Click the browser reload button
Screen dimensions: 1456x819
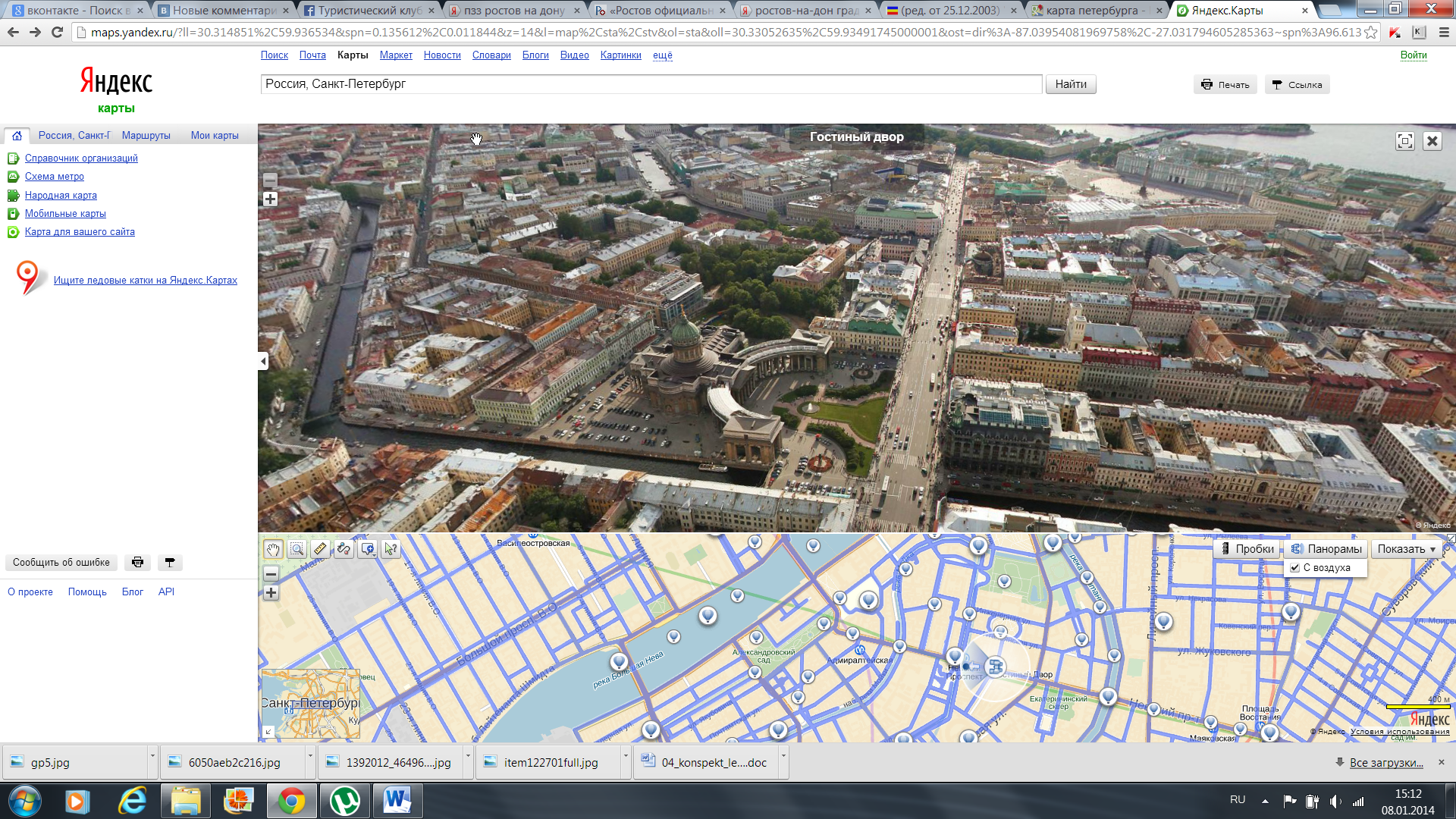coord(57,33)
